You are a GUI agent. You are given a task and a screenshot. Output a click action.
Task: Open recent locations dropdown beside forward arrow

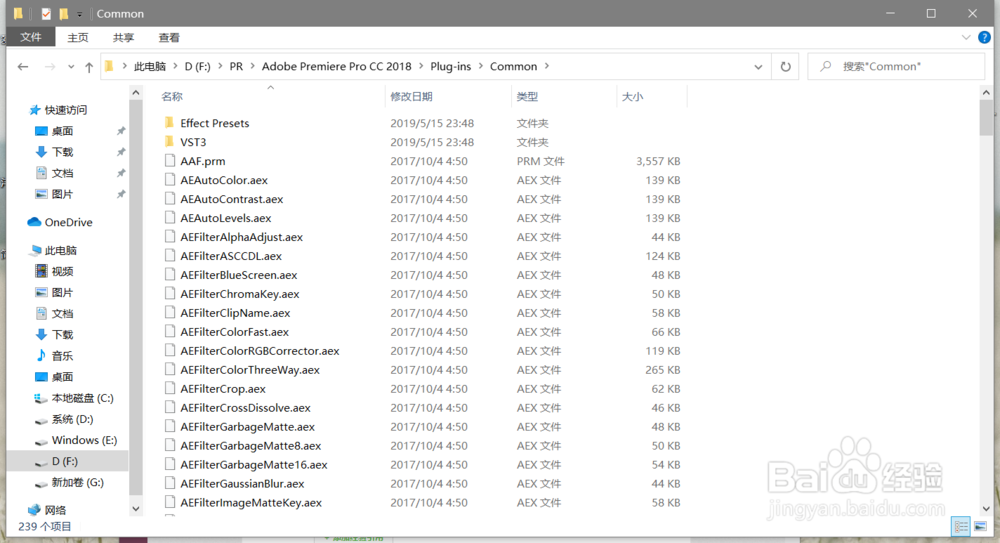point(71,66)
